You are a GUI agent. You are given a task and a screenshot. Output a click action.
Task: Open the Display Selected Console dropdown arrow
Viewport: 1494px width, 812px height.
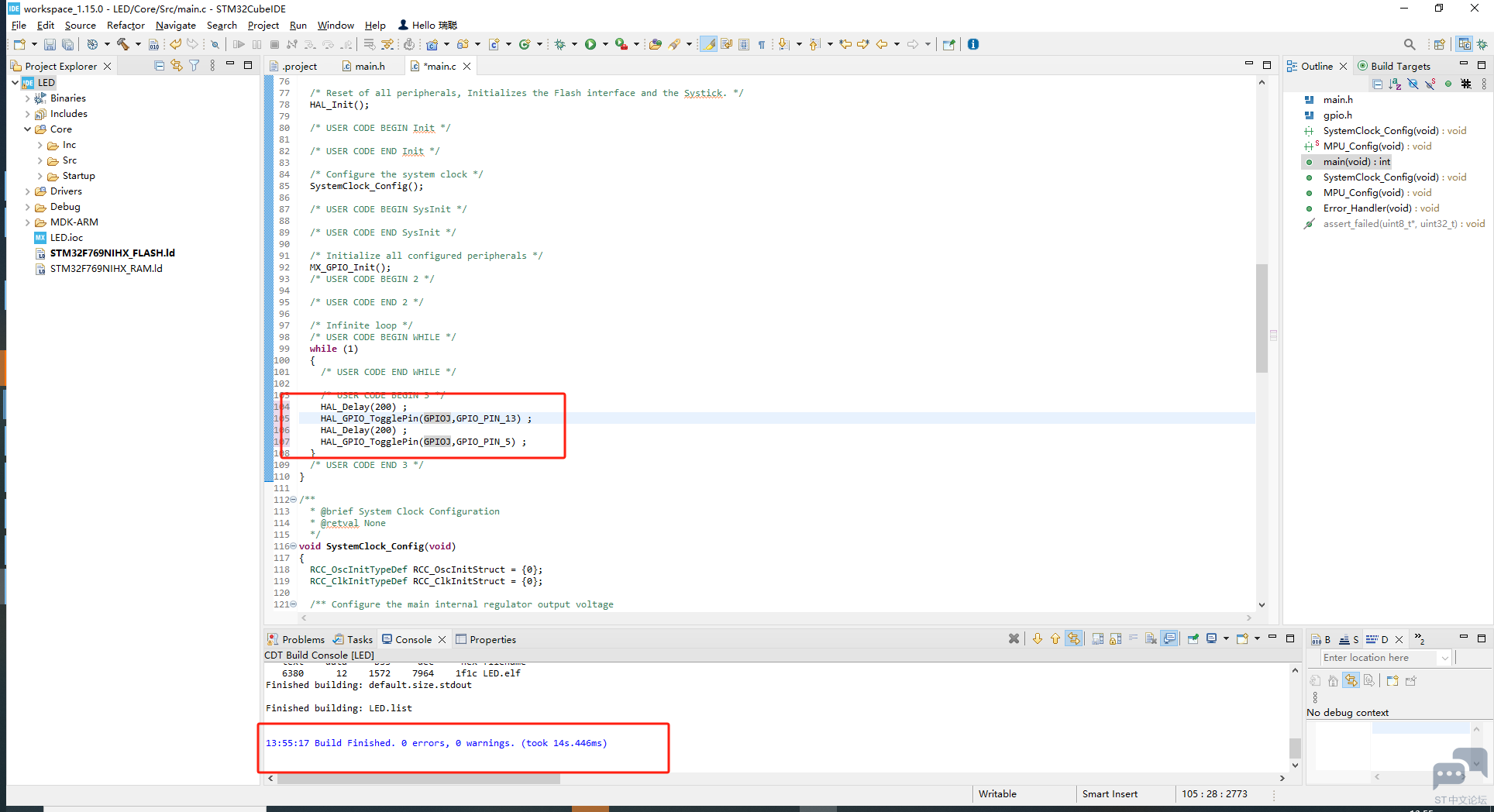pyautogui.click(x=1226, y=638)
